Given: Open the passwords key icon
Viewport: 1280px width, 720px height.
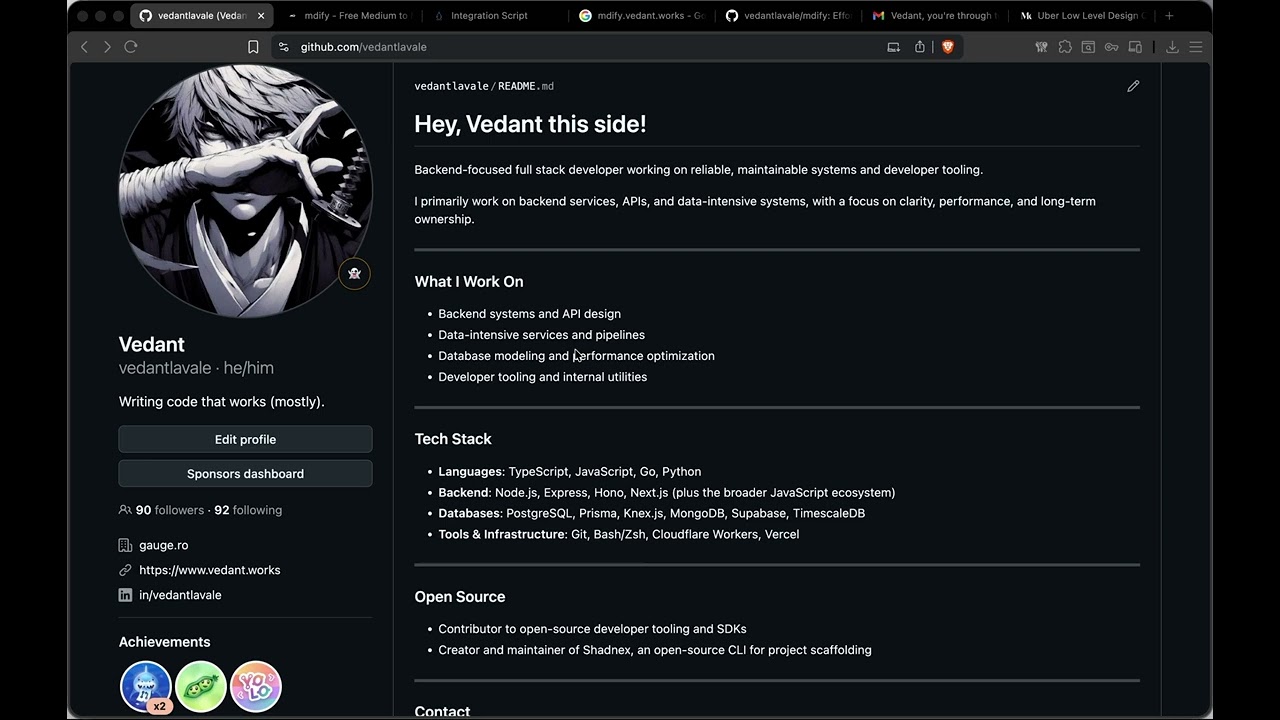Looking at the screenshot, I should pyautogui.click(x=1111, y=47).
